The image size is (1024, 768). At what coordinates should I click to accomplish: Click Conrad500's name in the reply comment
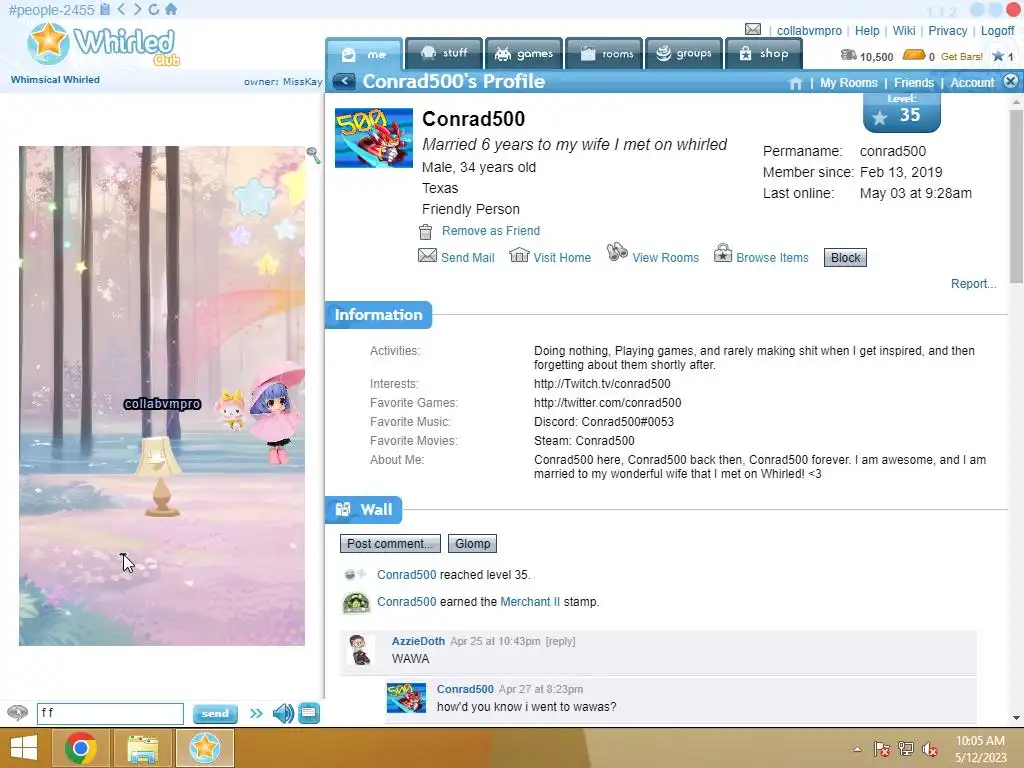[465, 689]
